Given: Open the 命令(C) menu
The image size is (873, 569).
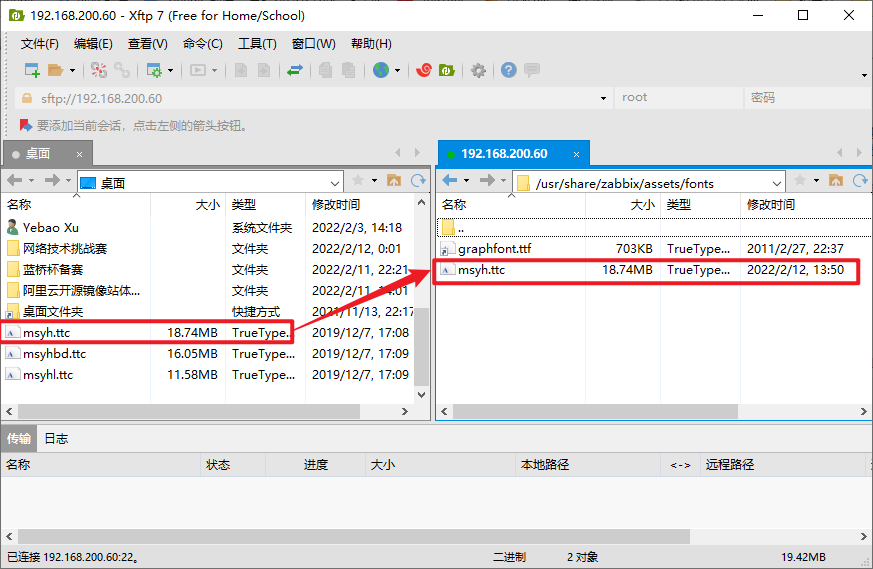Looking at the screenshot, I should (x=203, y=43).
